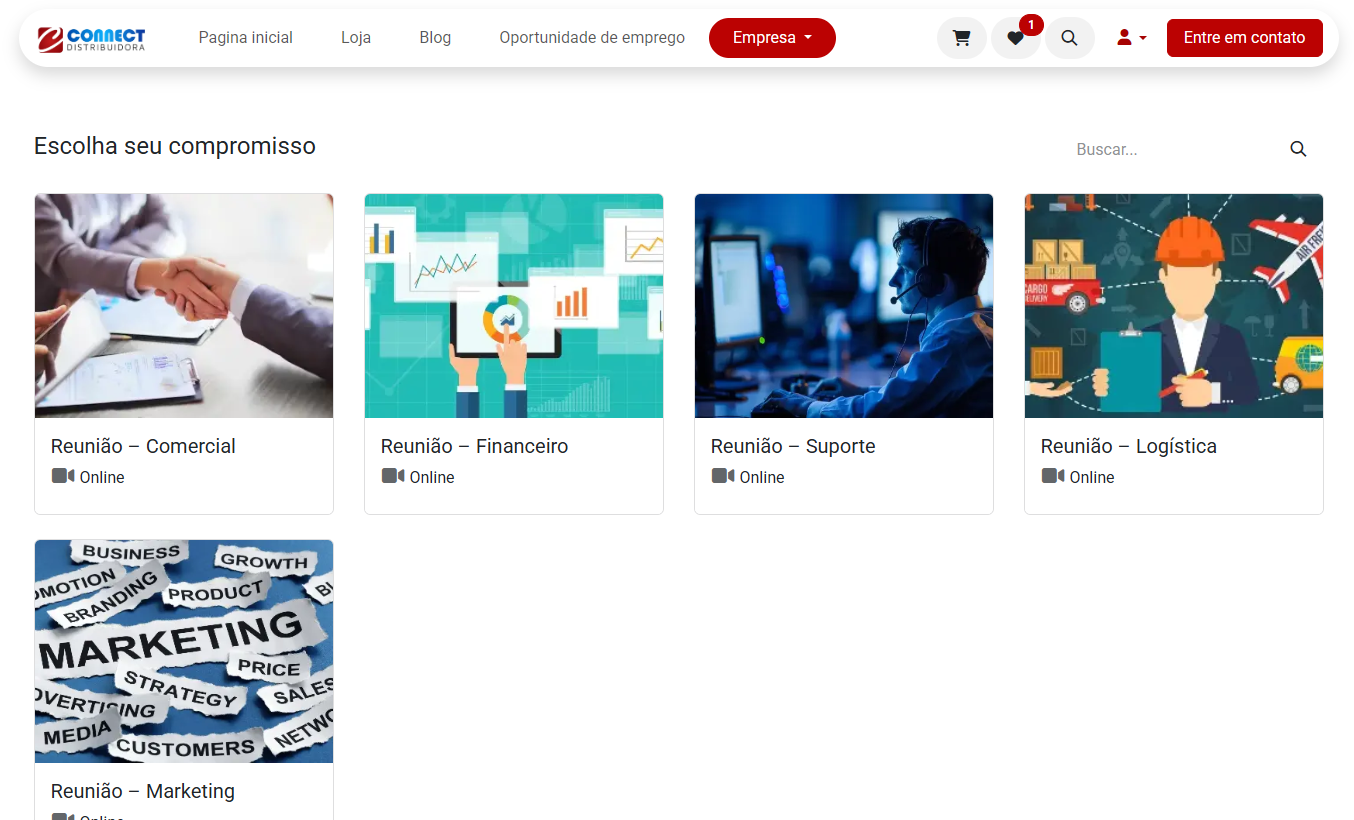1354x820 pixels.
Task: Click the Reunião – Comercial handshake image
Action: click(x=184, y=305)
